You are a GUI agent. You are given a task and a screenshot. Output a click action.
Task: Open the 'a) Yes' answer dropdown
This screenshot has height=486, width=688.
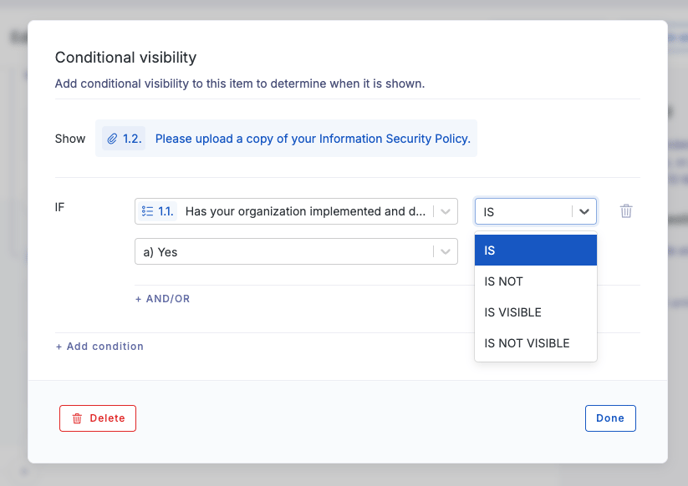click(x=296, y=252)
